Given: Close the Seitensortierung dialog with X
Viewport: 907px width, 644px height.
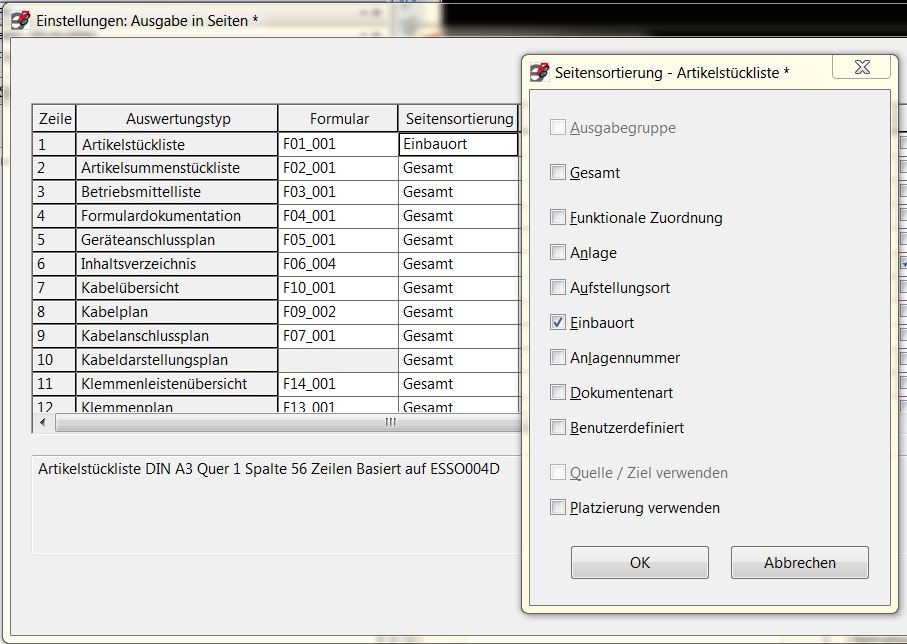Looking at the screenshot, I should [x=861, y=67].
